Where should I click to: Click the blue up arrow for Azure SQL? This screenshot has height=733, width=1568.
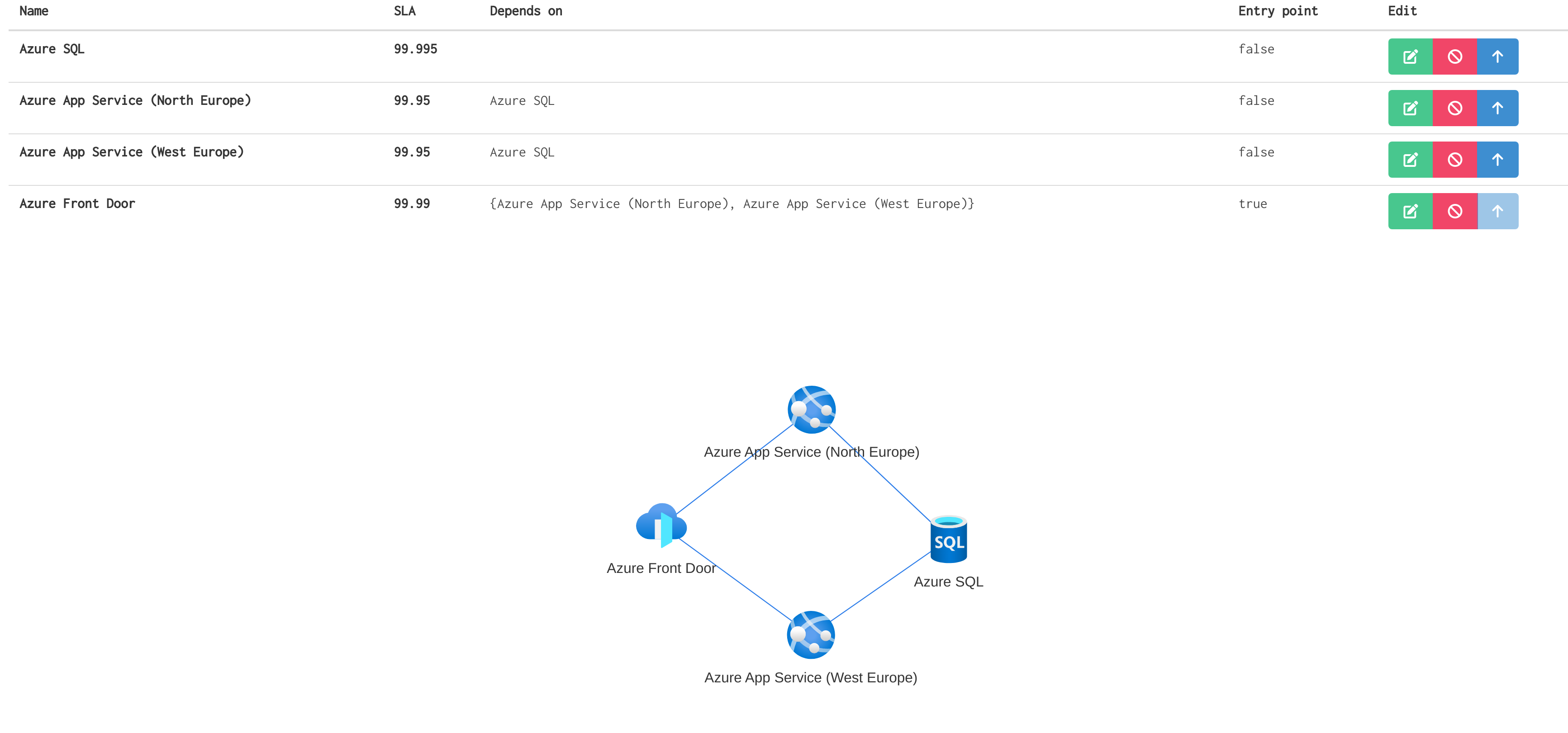click(x=1497, y=57)
